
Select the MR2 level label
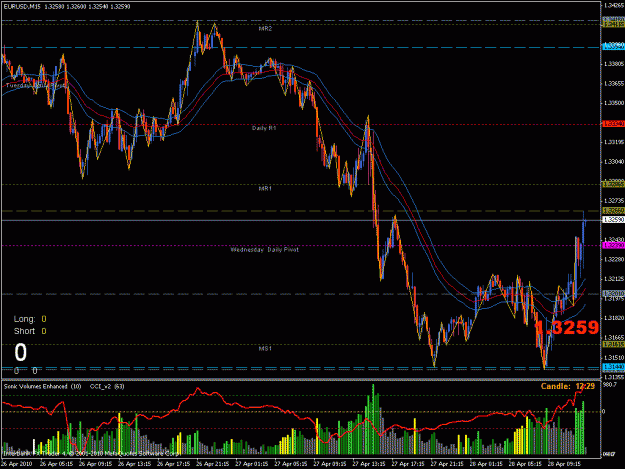tap(265, 29)
